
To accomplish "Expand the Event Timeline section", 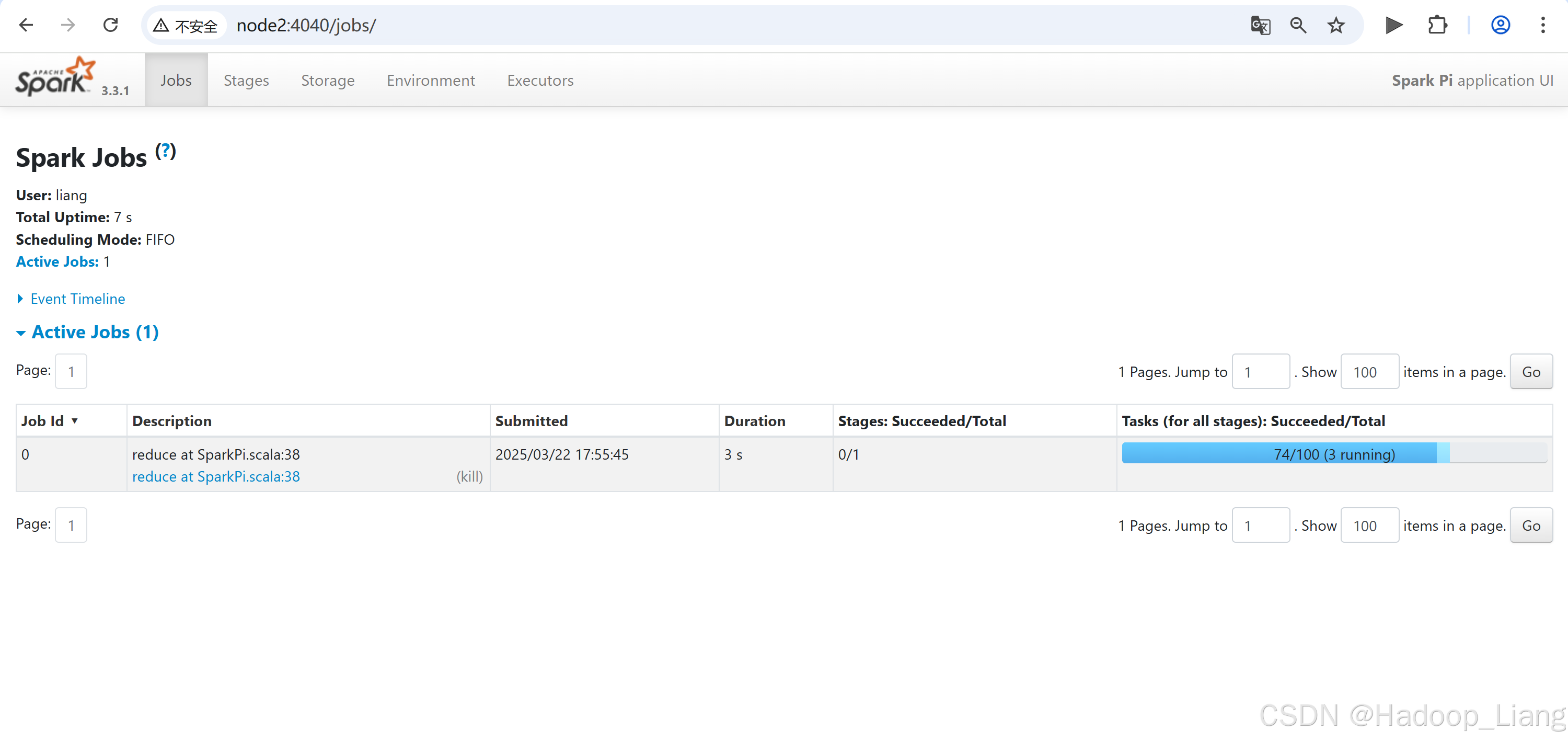I will tap(77, 299).
